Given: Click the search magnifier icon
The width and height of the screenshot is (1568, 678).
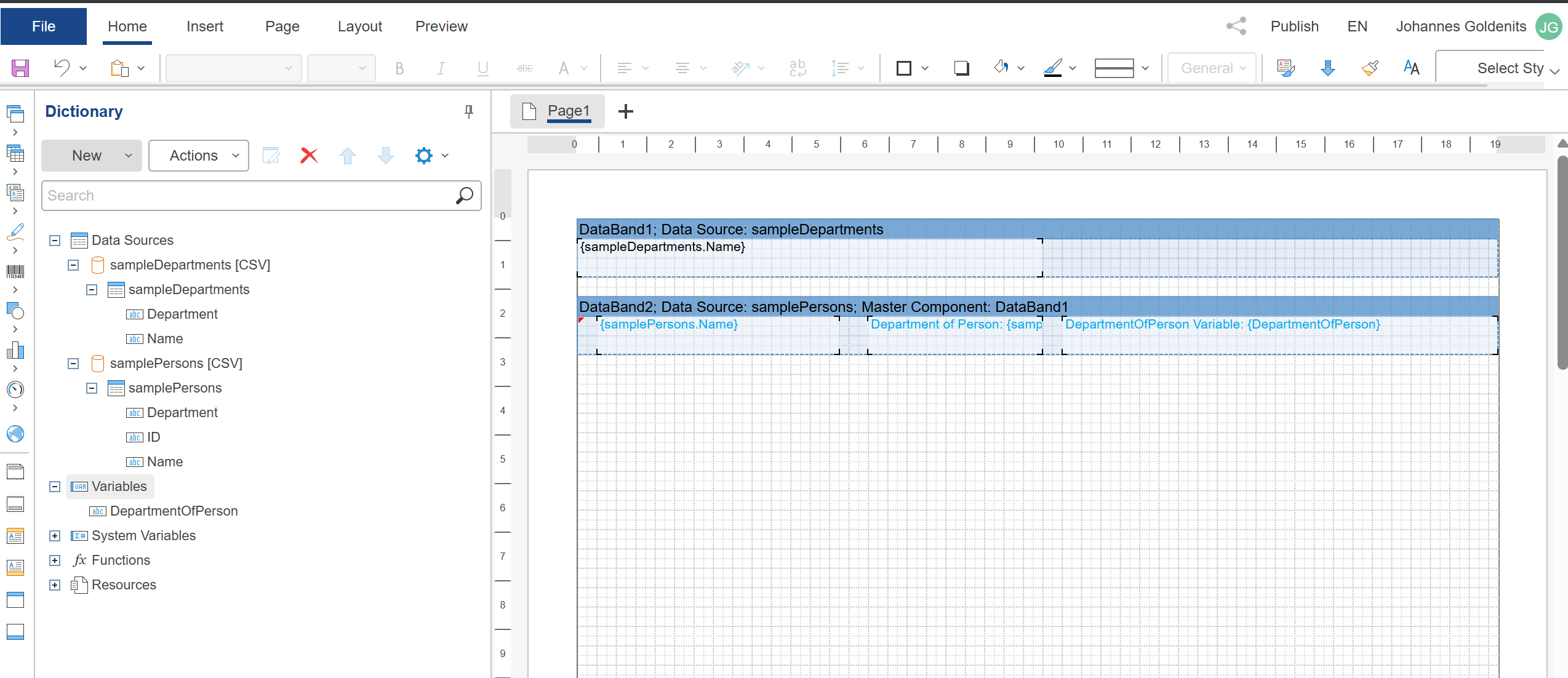Looking at the screenshot, I should [x=465, y=196].
